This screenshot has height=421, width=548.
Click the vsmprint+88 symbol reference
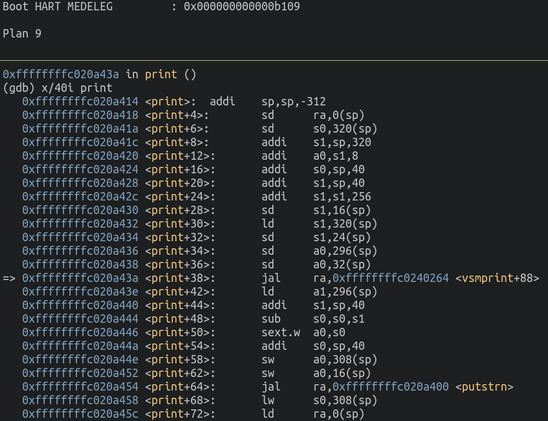(497, 278)
